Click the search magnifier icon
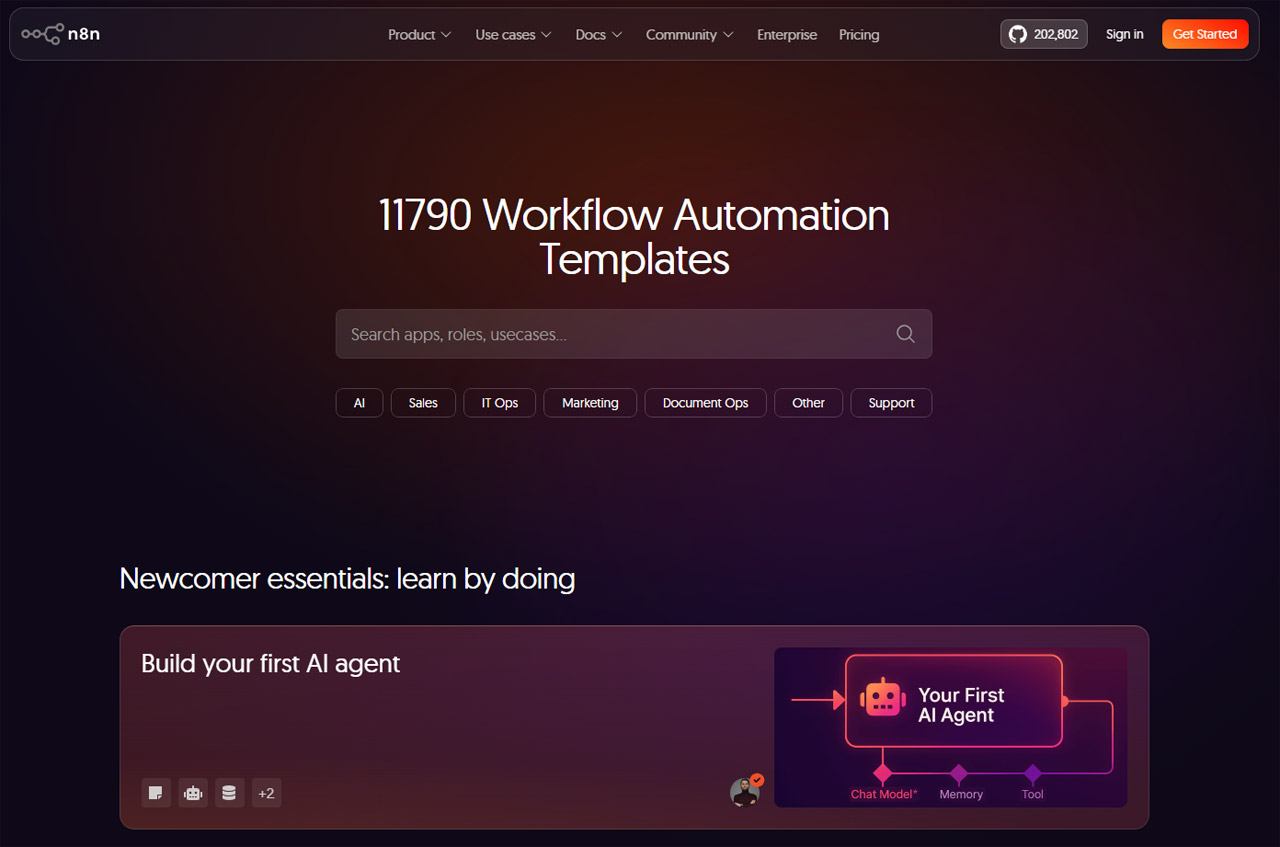The image size is (1280, 847). click(905, 334)
